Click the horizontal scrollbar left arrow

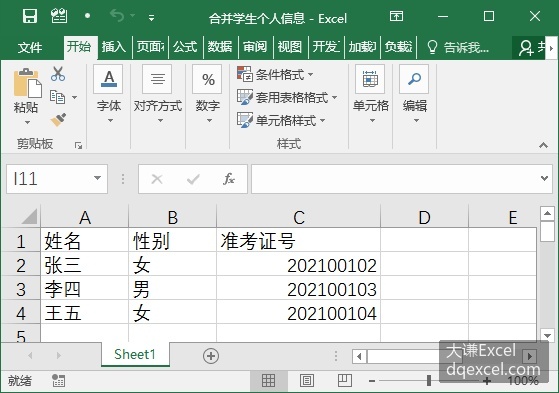point(359,356)
